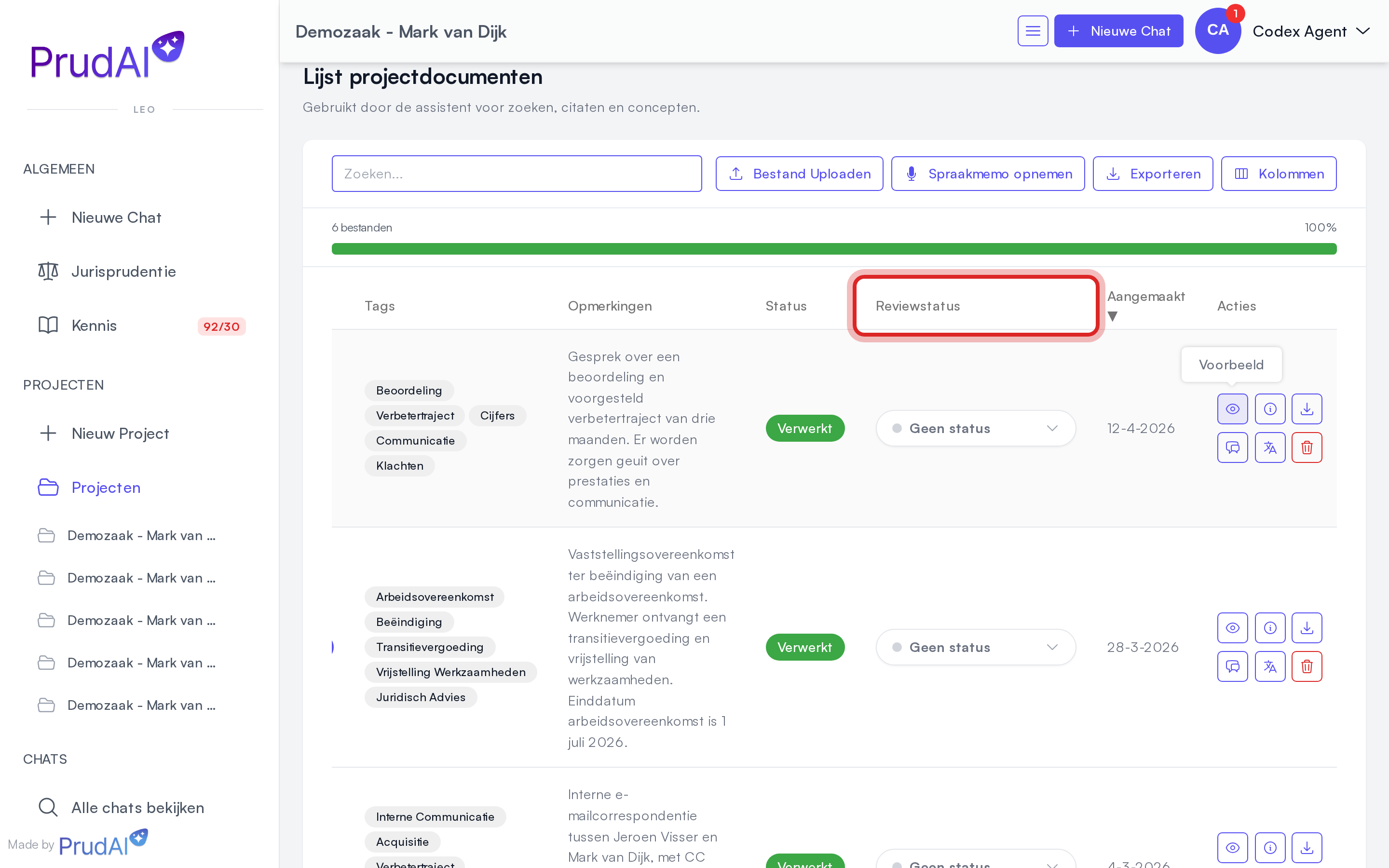This screenshot has height=868, width=1389.
Task: Open second Demozaak - Mark van project
Action: click(127, 578)
